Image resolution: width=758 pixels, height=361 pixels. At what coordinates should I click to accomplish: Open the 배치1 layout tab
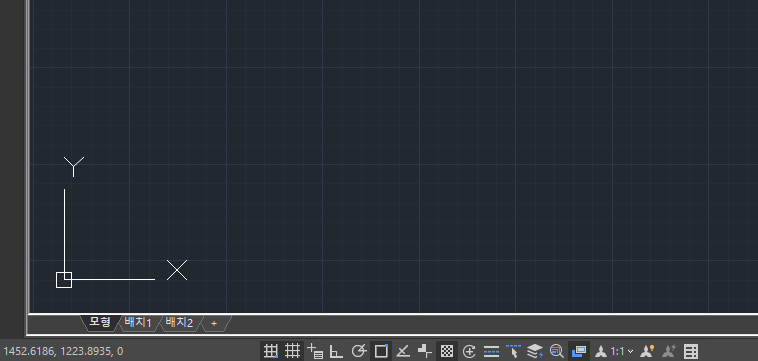(x=138, y=323)
